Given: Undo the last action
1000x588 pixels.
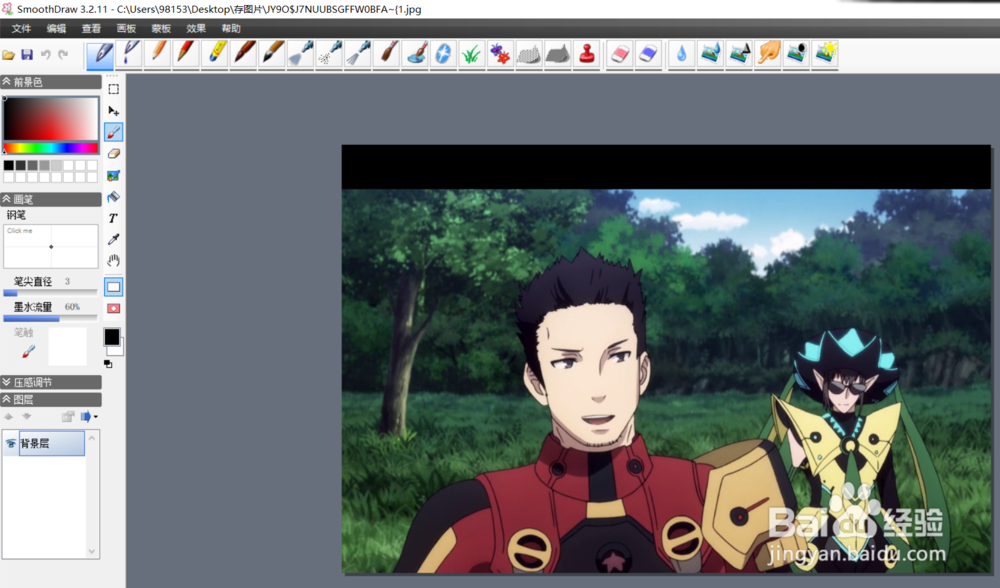Looking at the screenshot, I should [45, 55].
